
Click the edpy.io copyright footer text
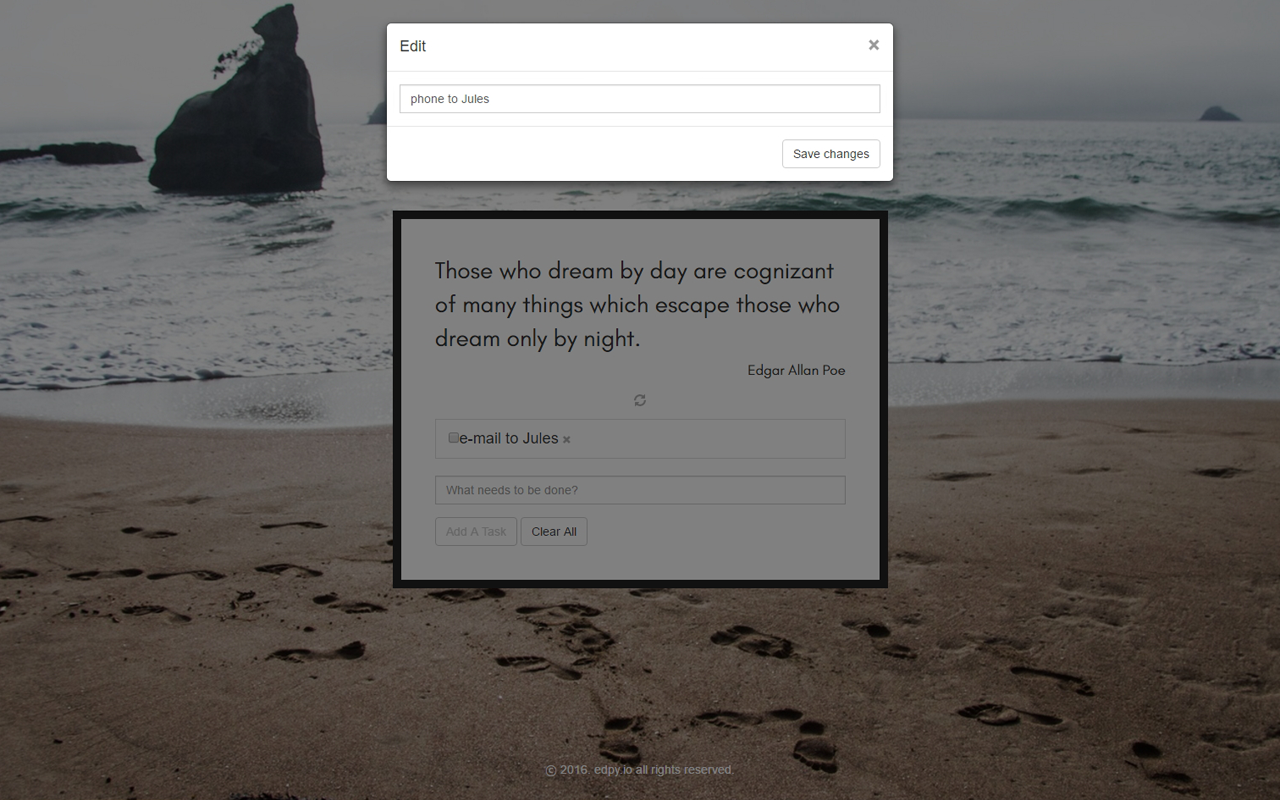[639, 770]
